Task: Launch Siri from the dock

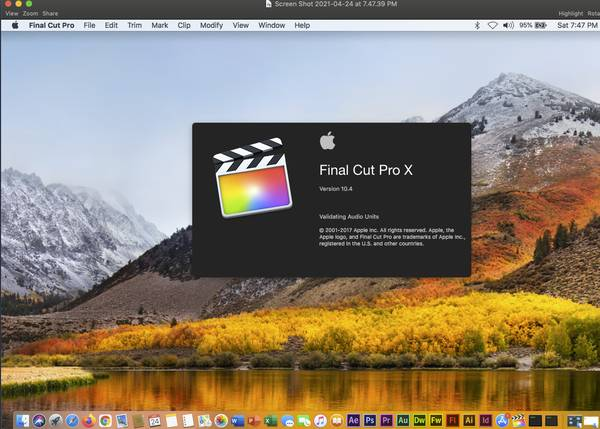Action: tap(39, 421)
